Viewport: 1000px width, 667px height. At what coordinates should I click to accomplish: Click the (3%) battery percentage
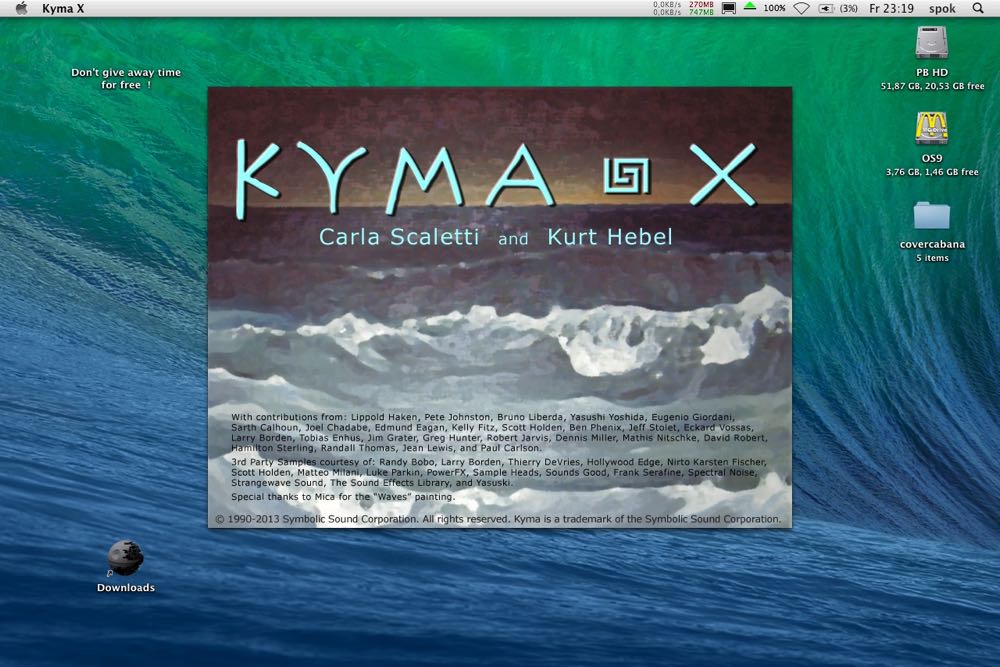[x=848, y=8]
